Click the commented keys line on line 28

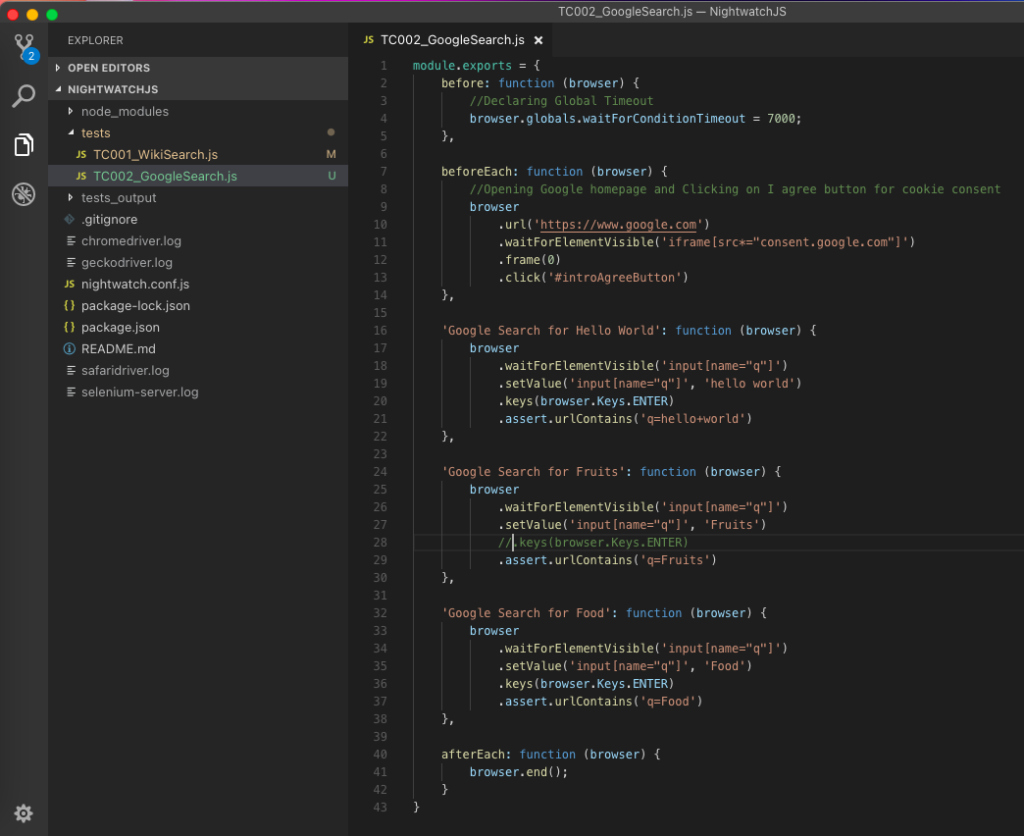(593, 542)
